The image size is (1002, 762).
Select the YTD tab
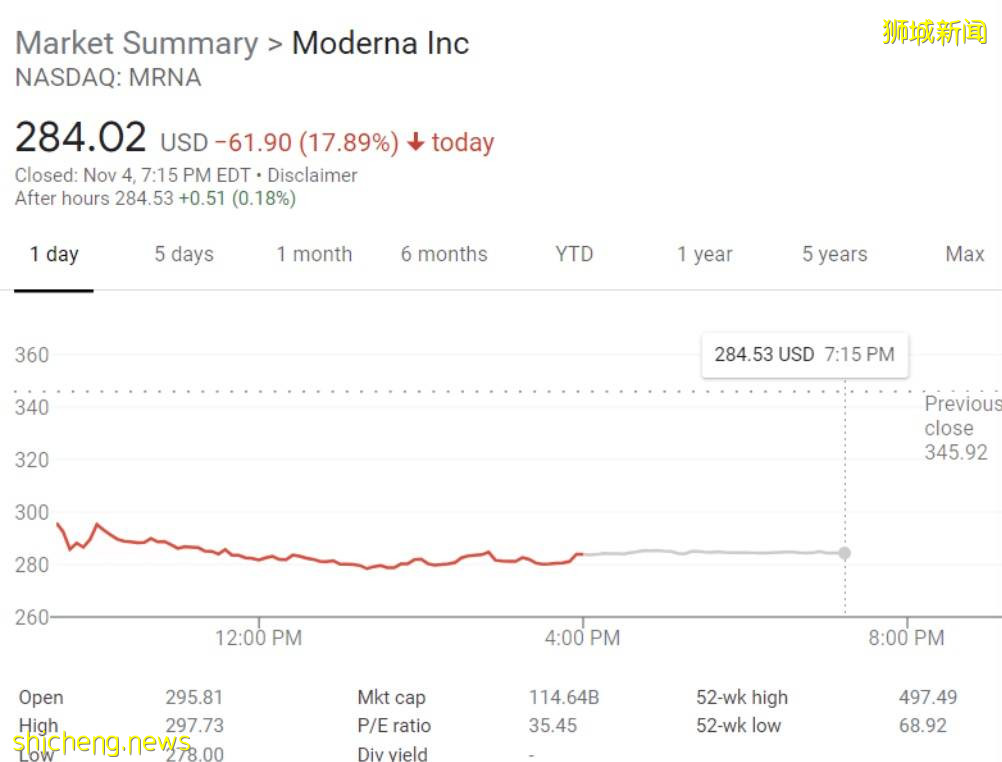click(574, 255)
